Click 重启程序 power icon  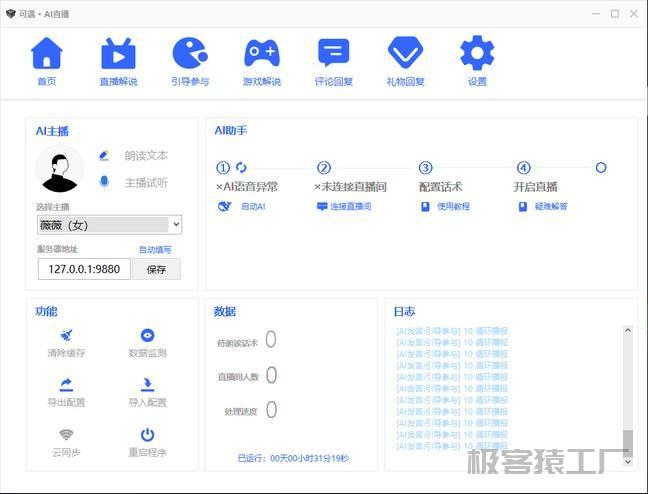pyautogui.click(x=147, y=435)
